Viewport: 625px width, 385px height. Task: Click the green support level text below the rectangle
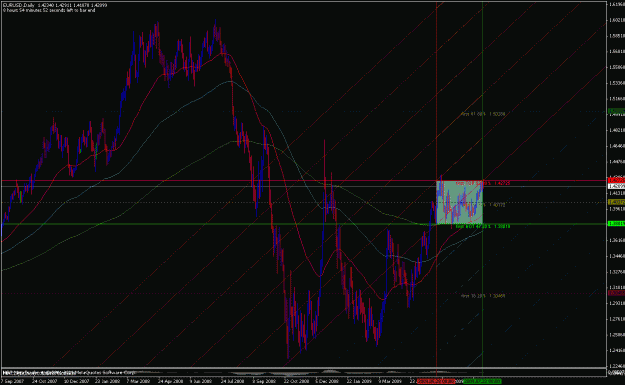[x=483, y=226]
